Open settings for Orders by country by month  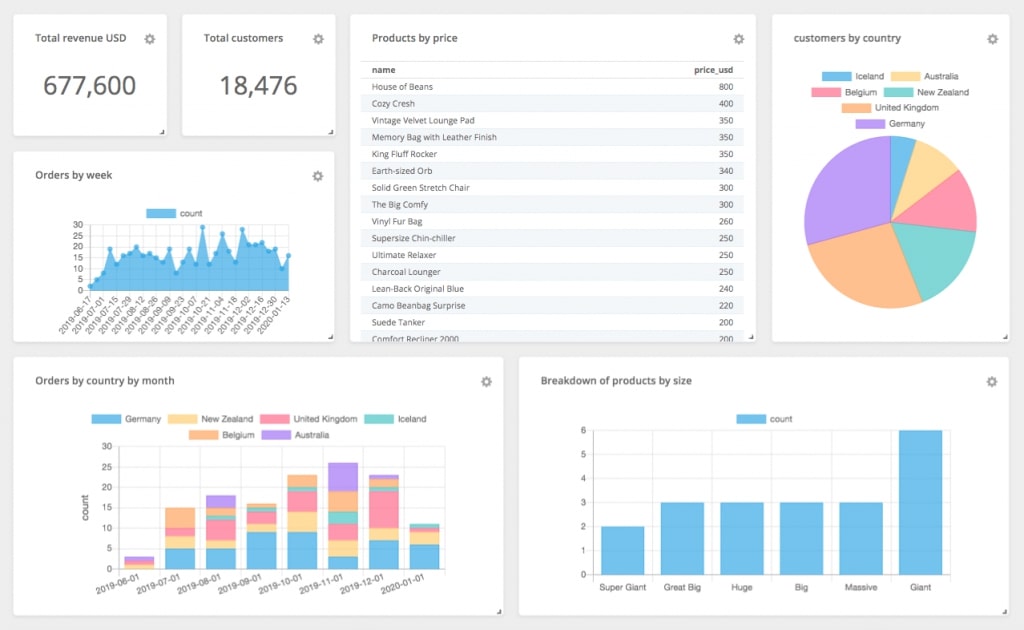tap(486, 382)
